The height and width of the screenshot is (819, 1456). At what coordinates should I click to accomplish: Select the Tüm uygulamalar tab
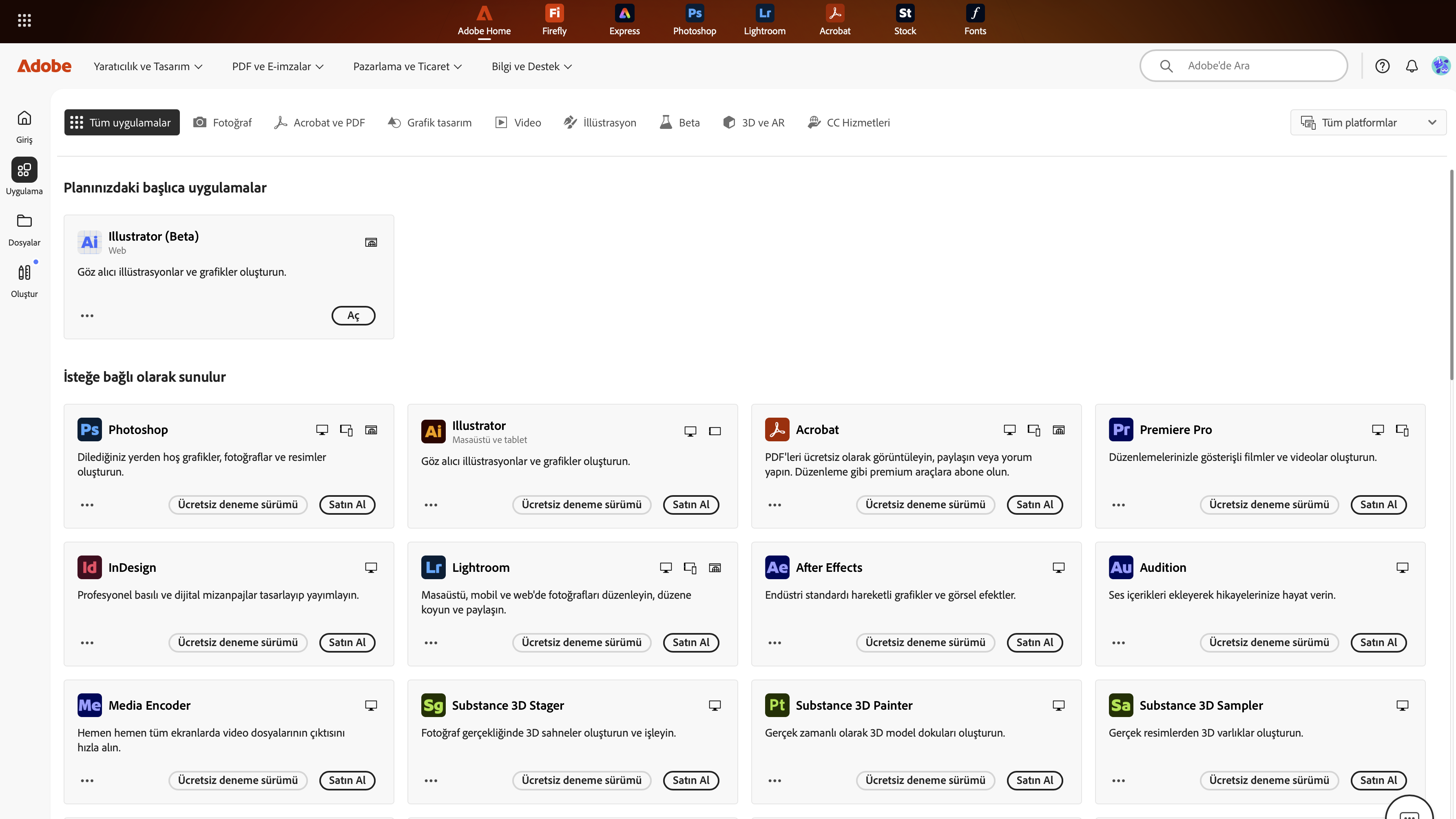click(122, 123)
